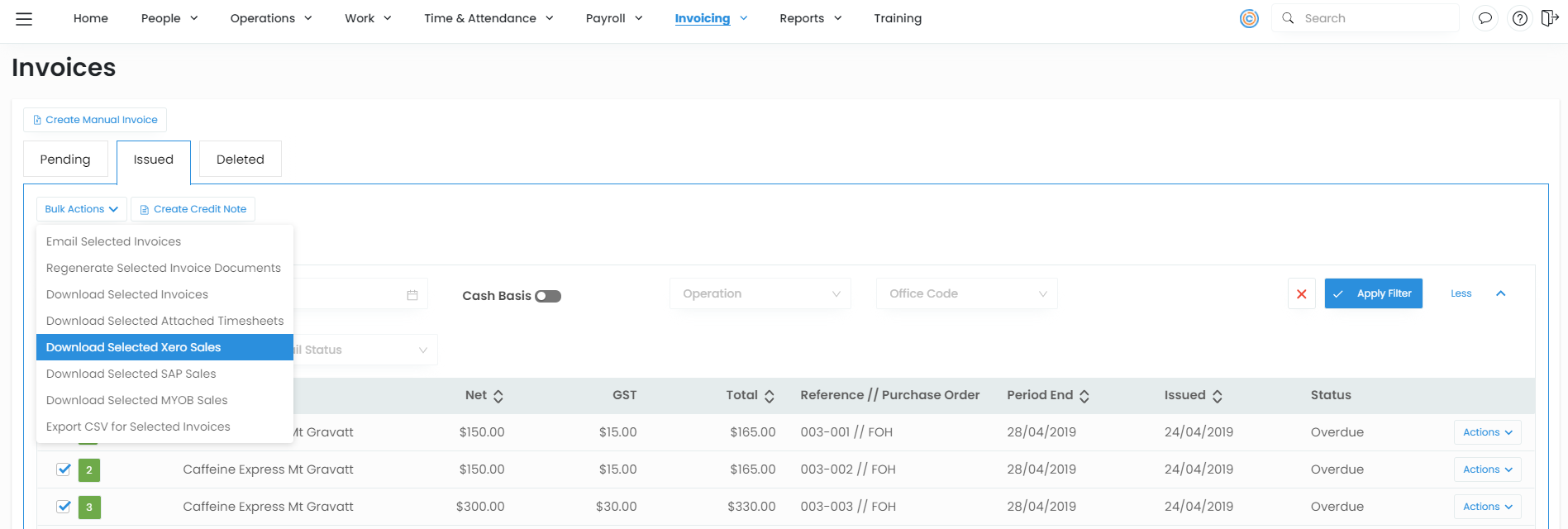Open Actions dropdown for invoice 003-002
This screenshot has height=529, width=1568.
click(1486, 469)
